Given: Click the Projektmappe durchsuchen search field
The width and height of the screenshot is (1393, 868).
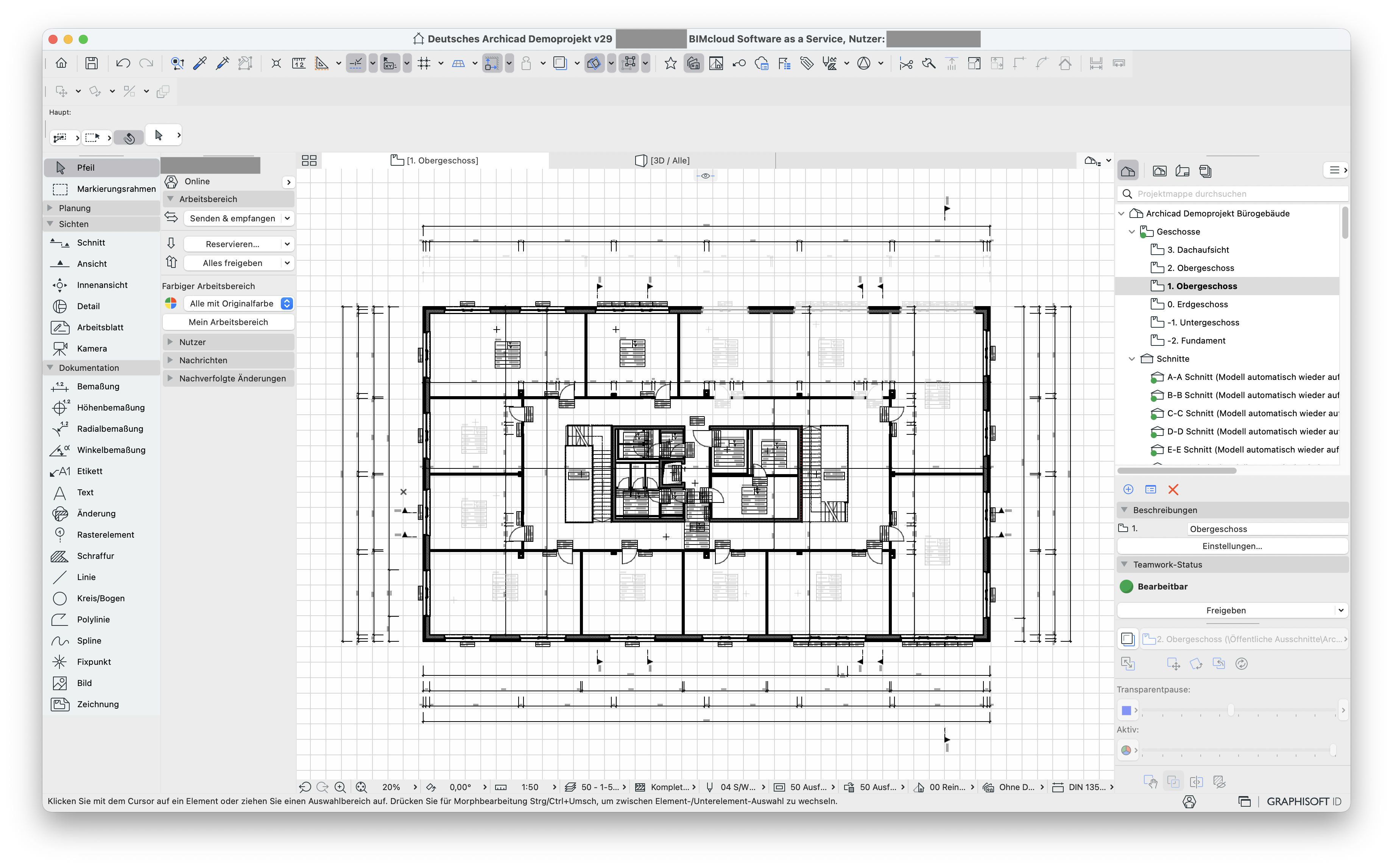Looking at the screenshot, I should (x=1232, y=194).
